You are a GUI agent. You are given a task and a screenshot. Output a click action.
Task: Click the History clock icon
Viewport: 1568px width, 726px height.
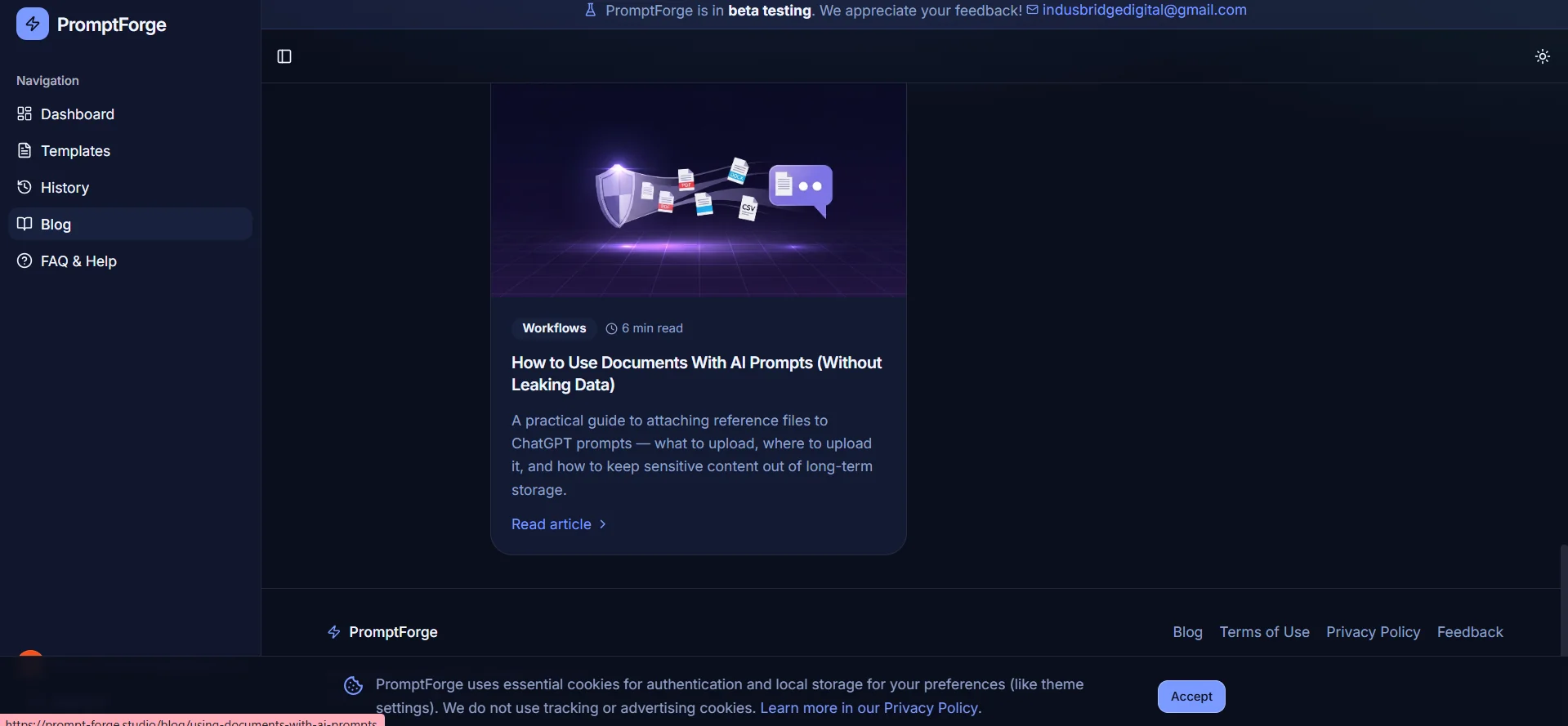point(25,187)
